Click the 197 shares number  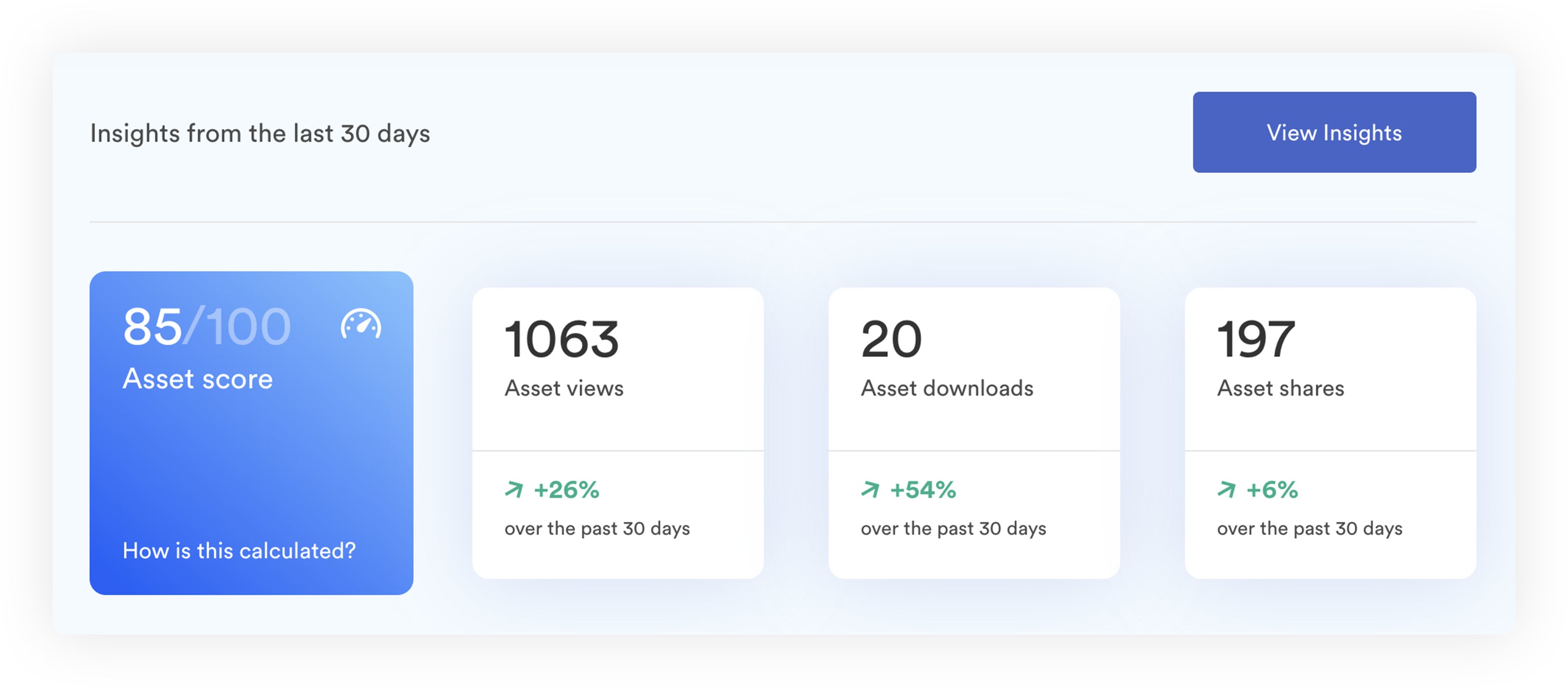pos(1256,339)
